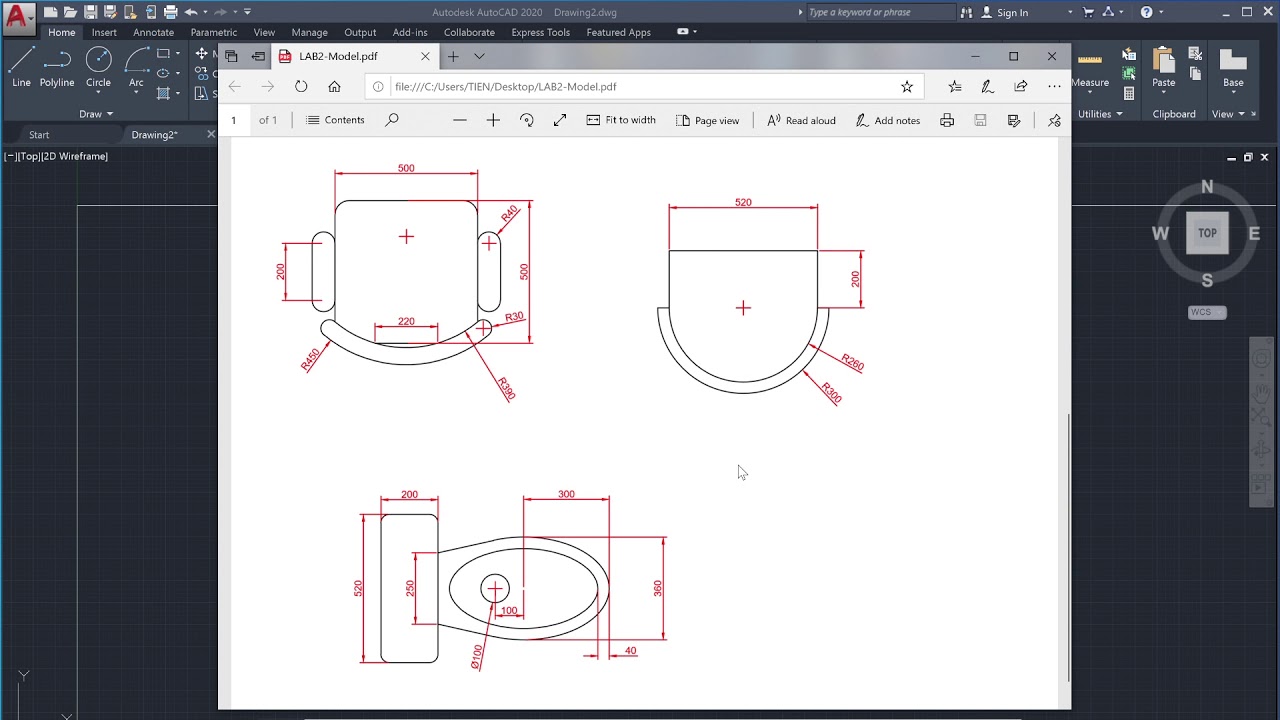1280x720 pixels.
Task: Click the browser Home icon
Action: click(334, 86)
